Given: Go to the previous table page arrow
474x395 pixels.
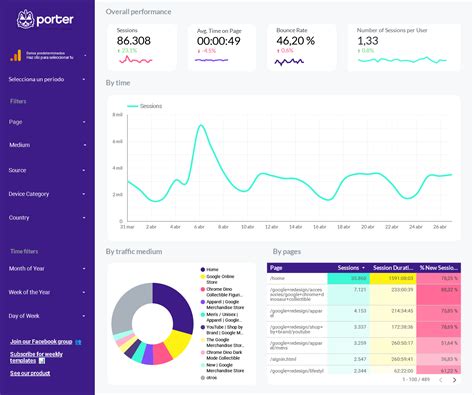Looking at the screenshot, I should pos(441,380).
